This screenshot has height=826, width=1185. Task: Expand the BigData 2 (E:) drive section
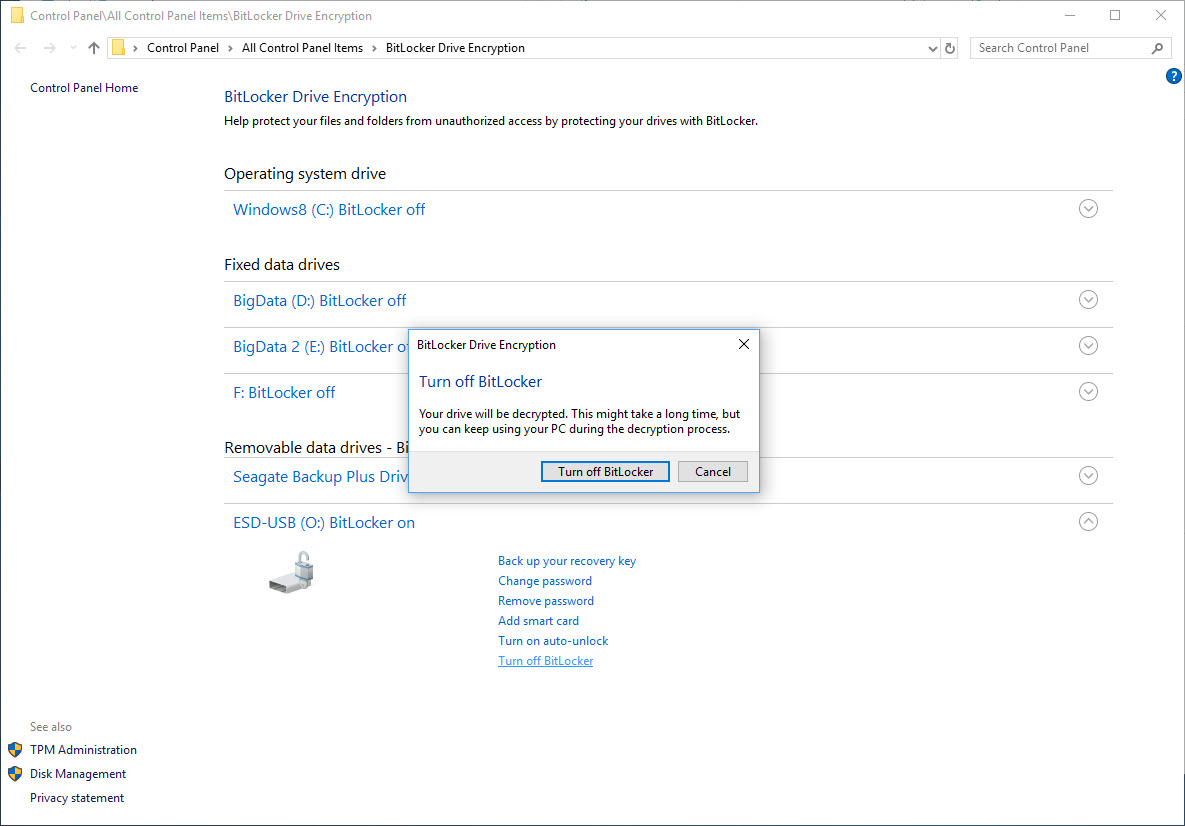coord(1088,345)
